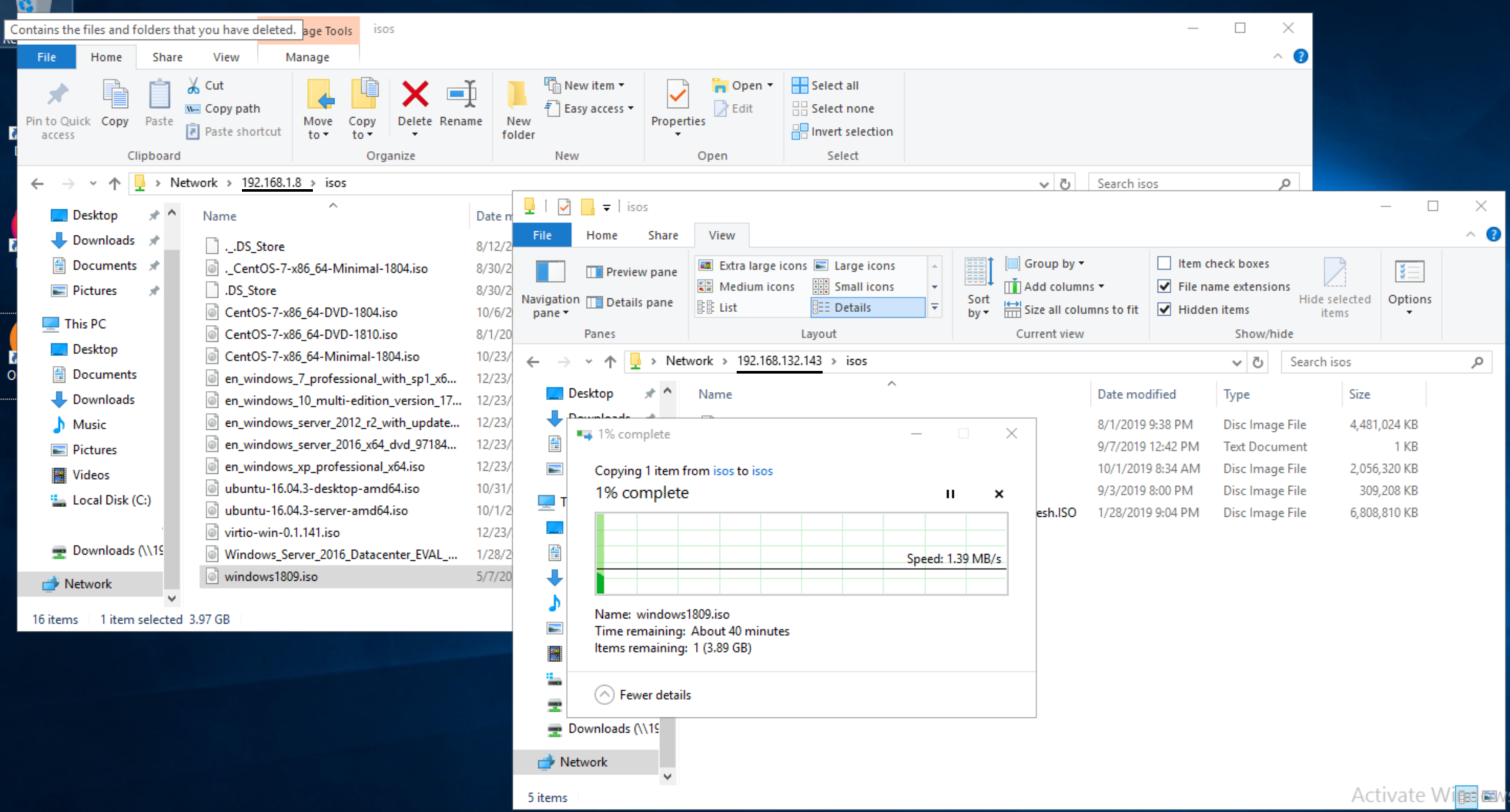Pause the file copy operation
Image resolution: width=1510 pixels, height=812 pixels.
(950, 494)
